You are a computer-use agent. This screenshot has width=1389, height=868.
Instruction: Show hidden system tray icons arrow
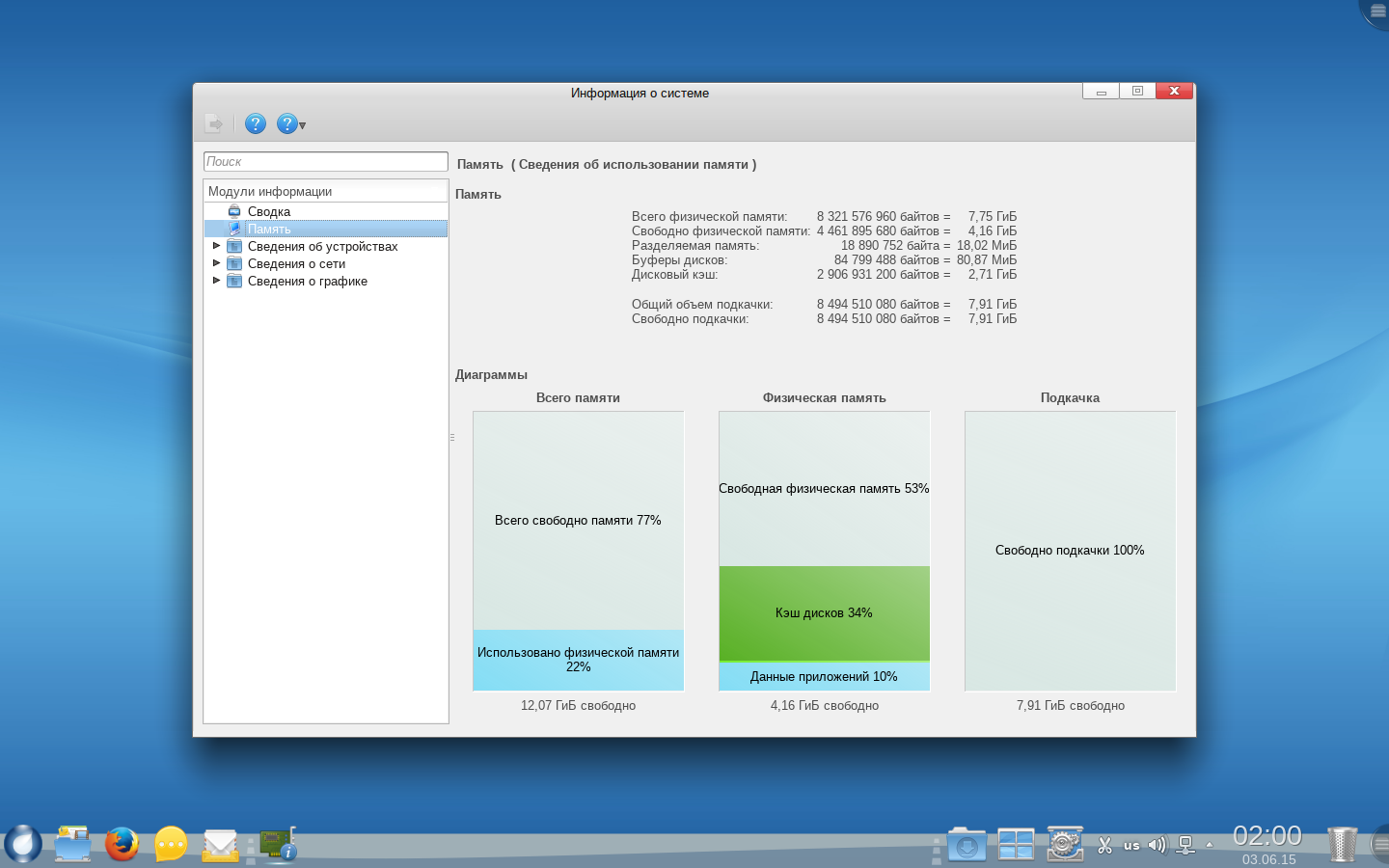[1210, 845]
